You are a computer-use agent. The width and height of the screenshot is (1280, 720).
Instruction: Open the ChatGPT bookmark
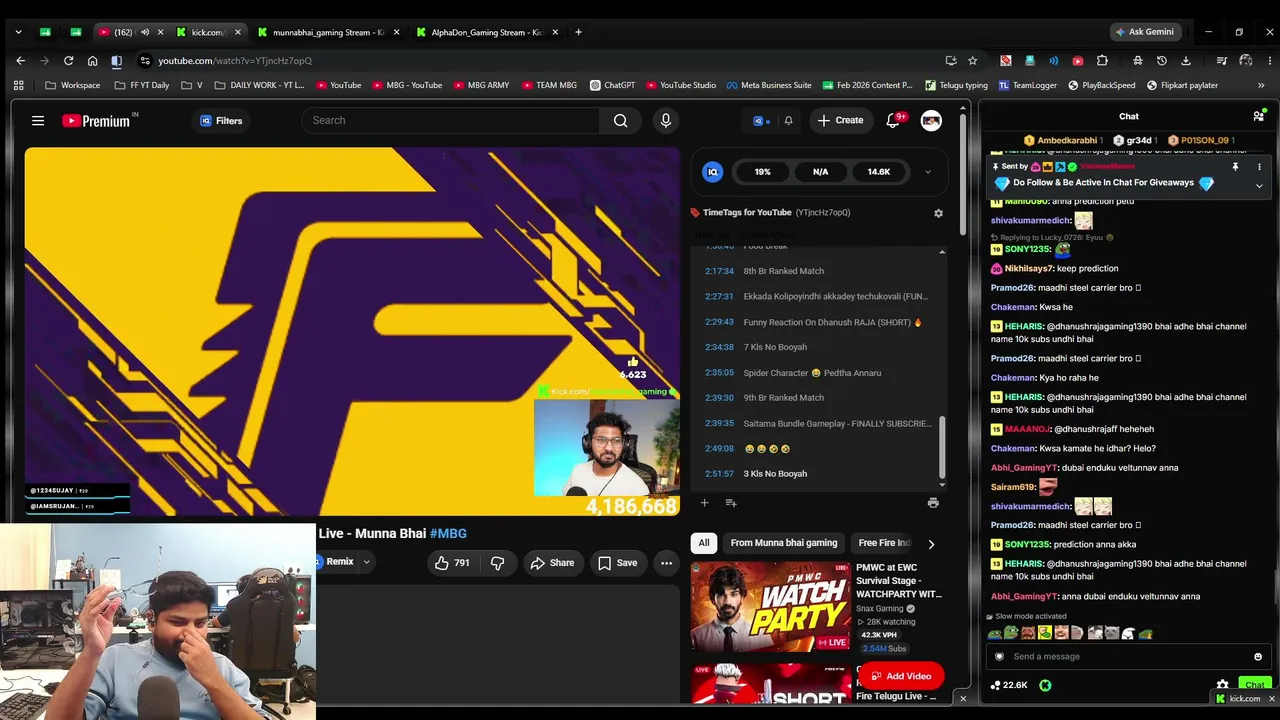tap(612, 85)
